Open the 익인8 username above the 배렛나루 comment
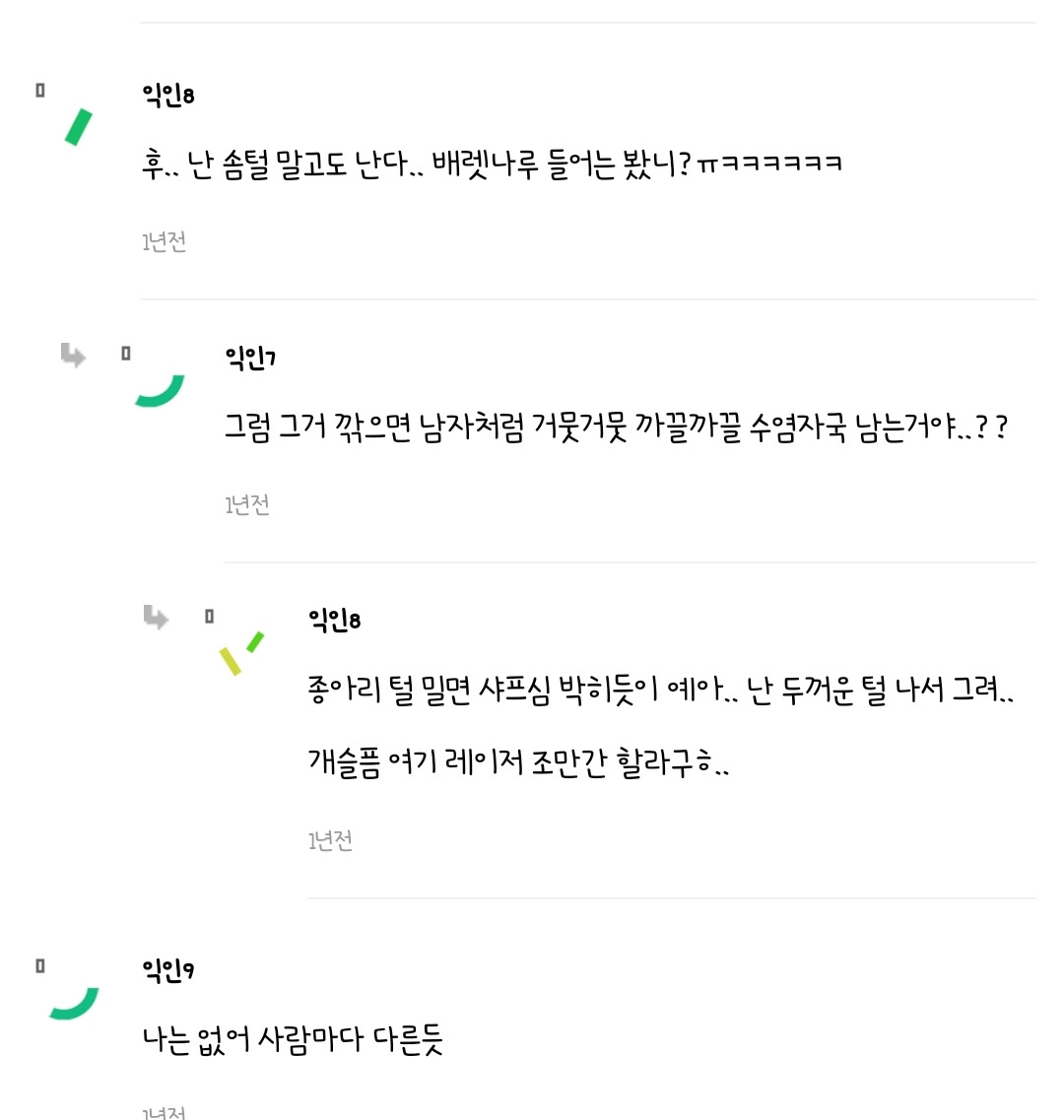This screenshot has height=1120, width=1064. 168,96
